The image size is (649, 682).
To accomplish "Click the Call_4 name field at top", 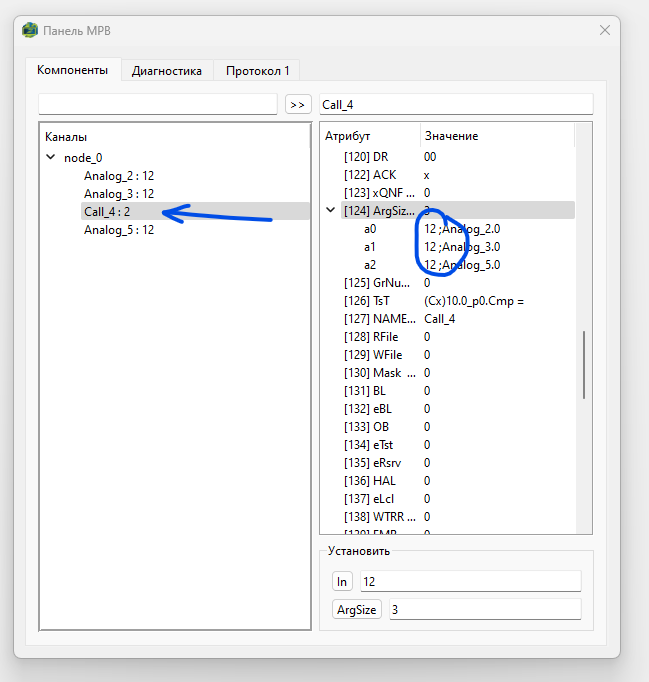I will click(x=456, y=104).
